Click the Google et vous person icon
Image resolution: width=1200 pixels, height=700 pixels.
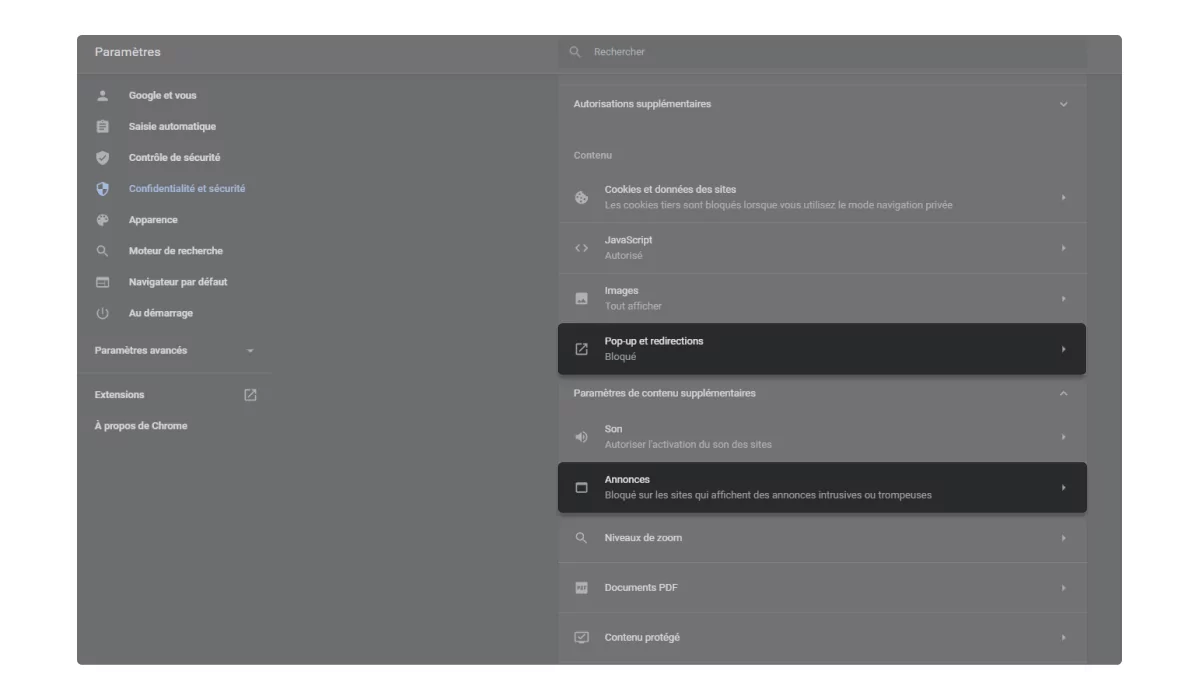(102, 96)
